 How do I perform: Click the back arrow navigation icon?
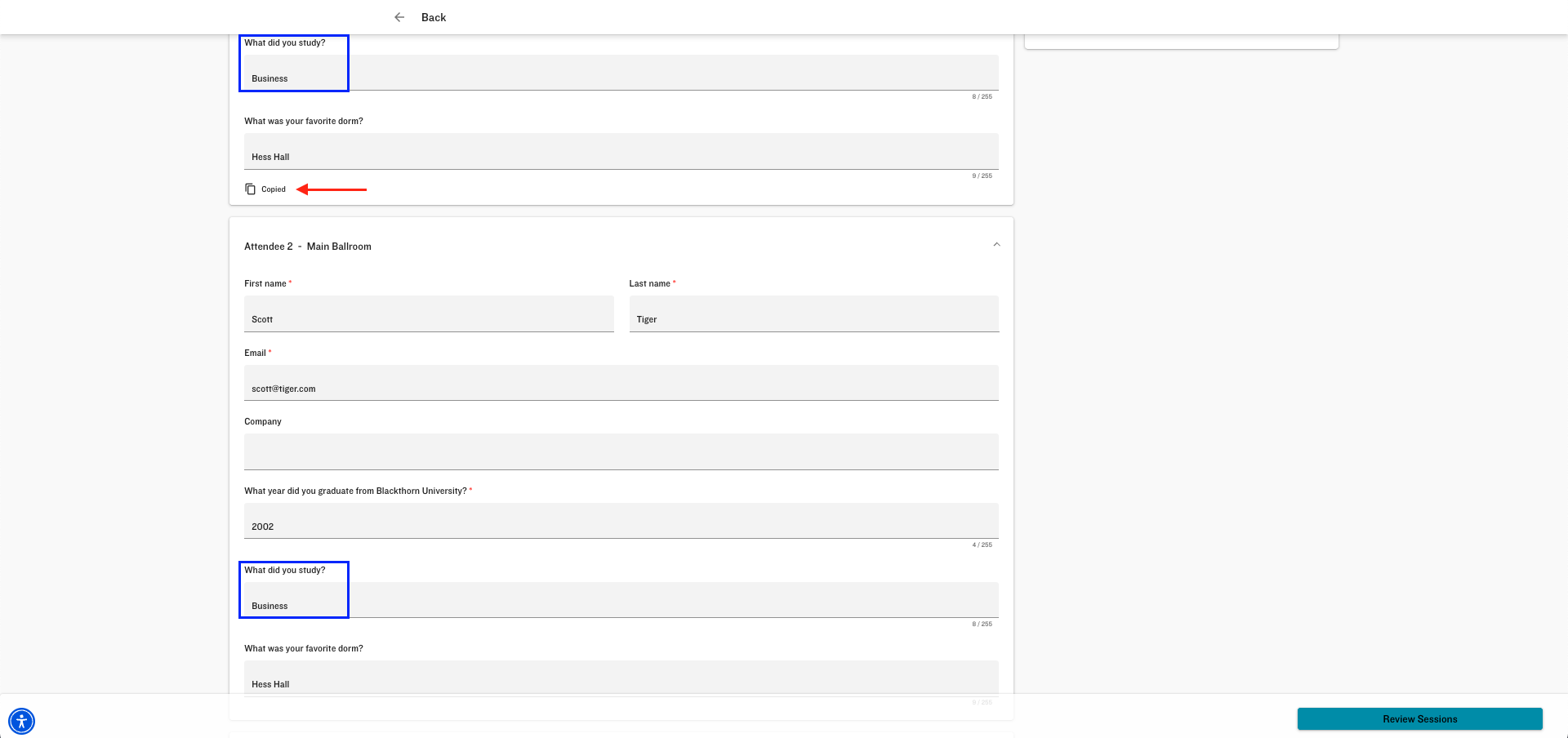[399, 17]
